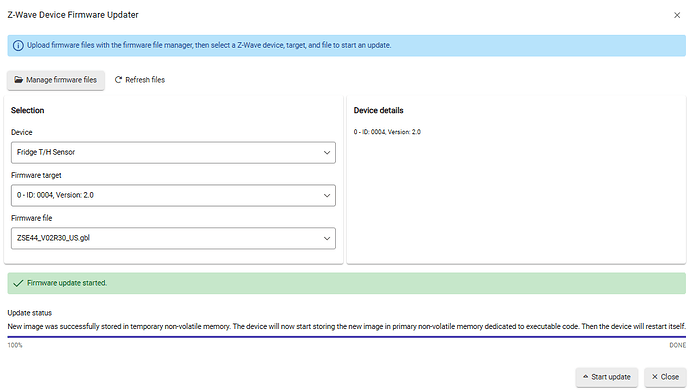Open Manage firmware files
Viewport: 690px width, 390px height.
[x=56, y=80]
